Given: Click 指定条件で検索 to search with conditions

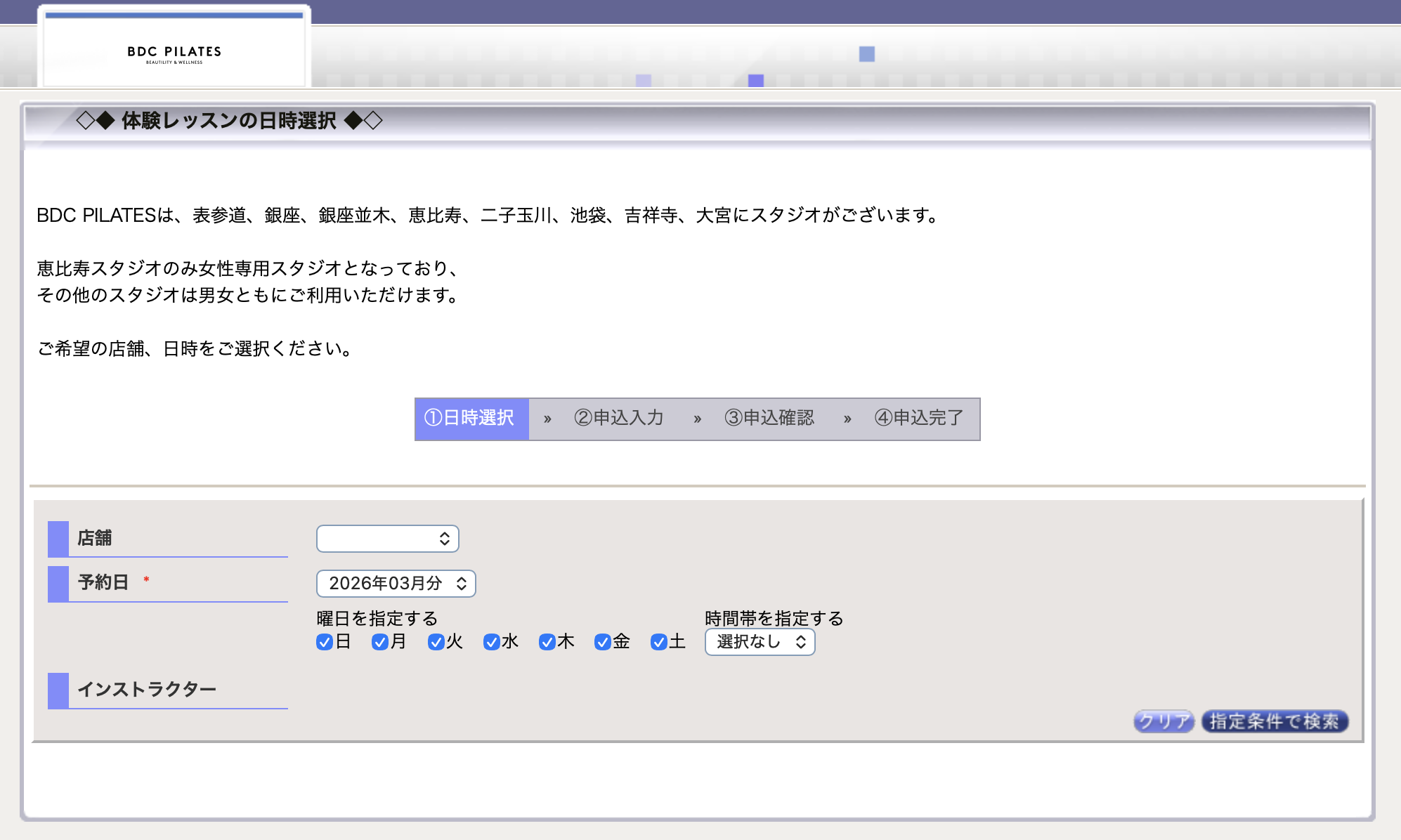Looking at the screenshot, I should [x=1274, y=721].
